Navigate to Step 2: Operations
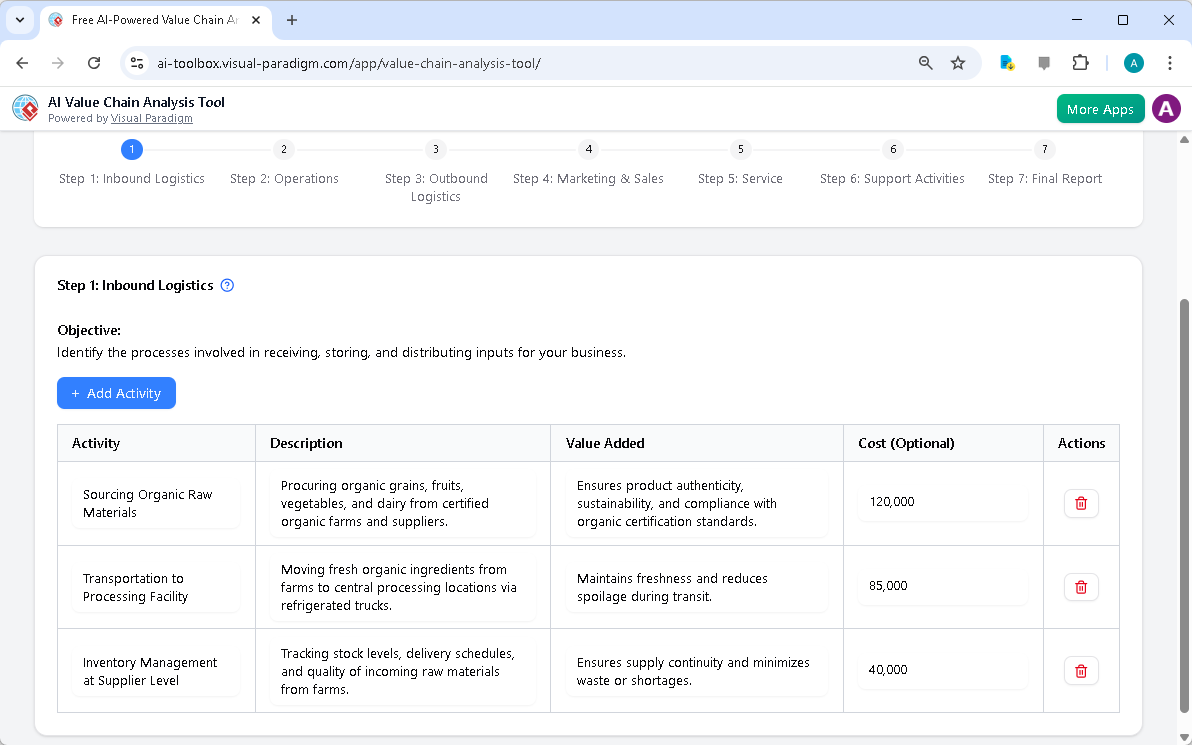This screenshot has width=1192, height=745. coord(283,149)
